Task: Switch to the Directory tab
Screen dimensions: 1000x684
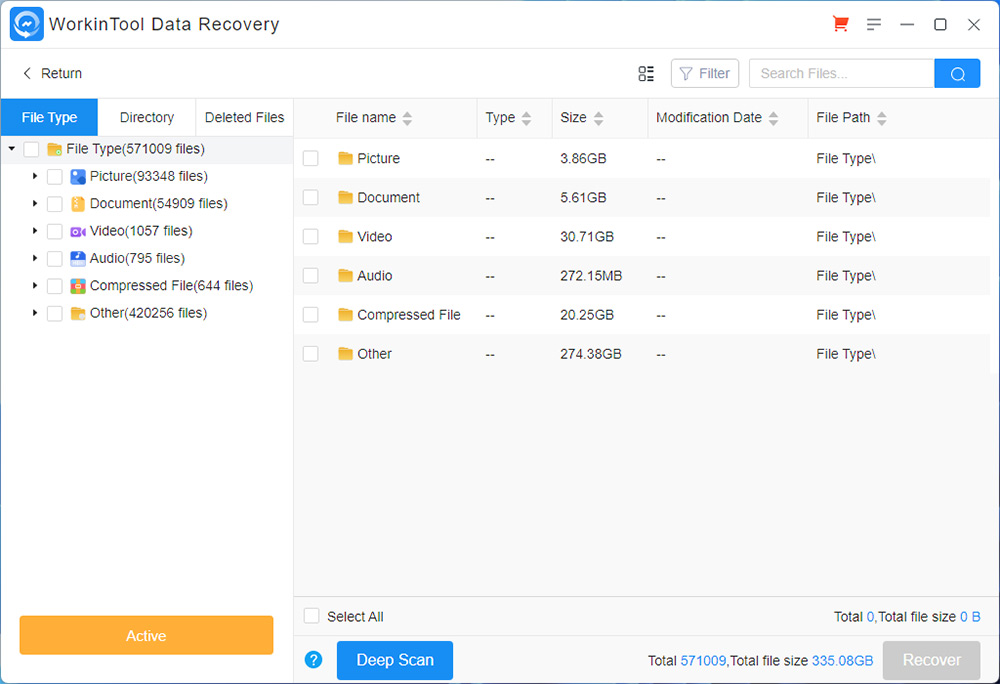Action: 147,117
